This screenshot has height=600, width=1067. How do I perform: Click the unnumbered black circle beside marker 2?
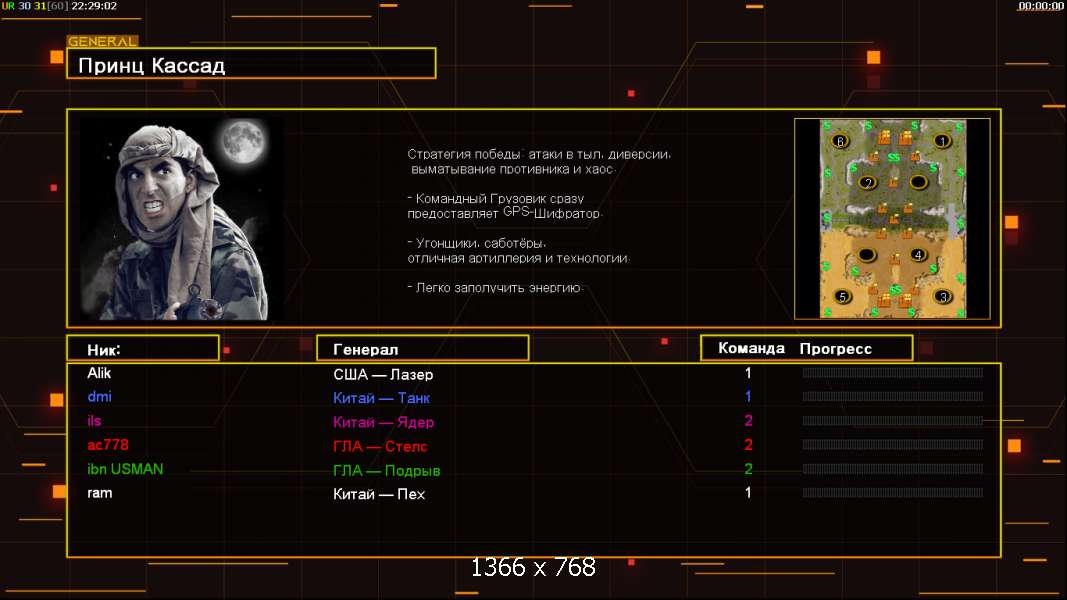pyautogui.click(x=919, y=182)
